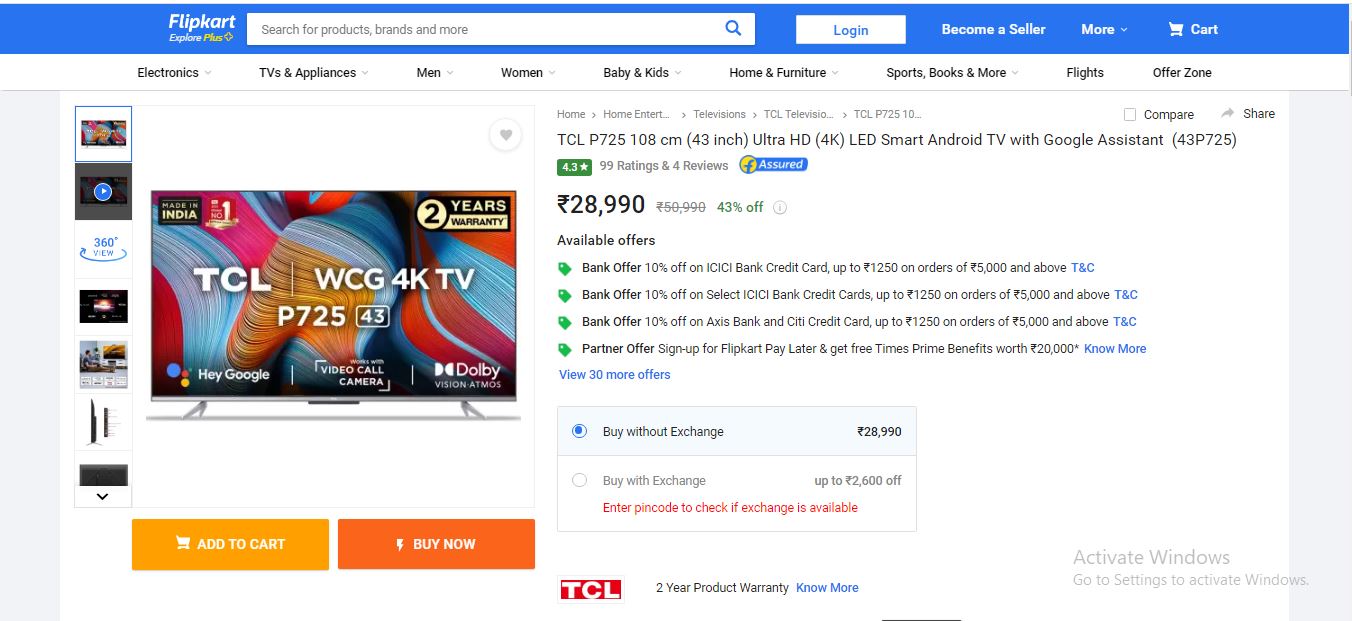This screenshot has height=621, width=1352.
Task: Open the 360 degree view
Action: pos(103,248)
